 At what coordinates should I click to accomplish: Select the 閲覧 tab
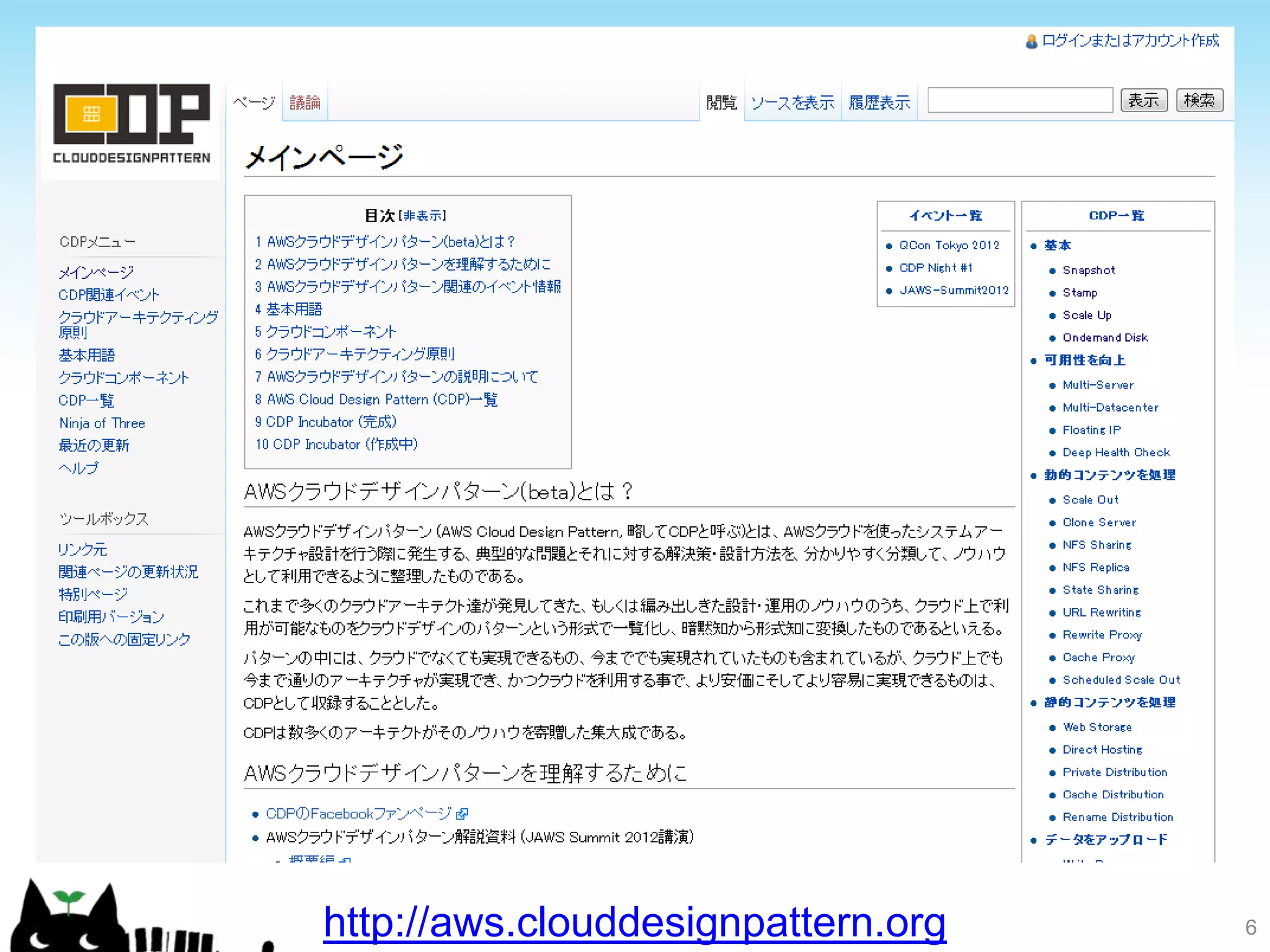coord(721,102)
